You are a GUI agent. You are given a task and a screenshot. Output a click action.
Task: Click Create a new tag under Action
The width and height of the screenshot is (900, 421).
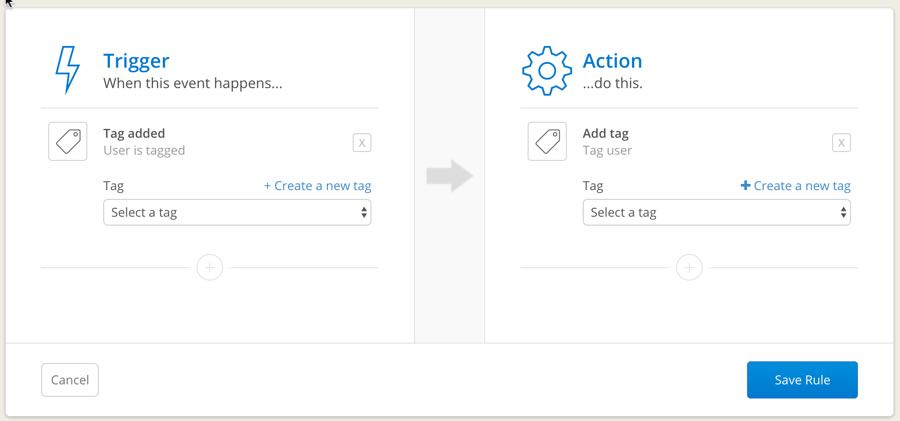[x=796, y=186]
